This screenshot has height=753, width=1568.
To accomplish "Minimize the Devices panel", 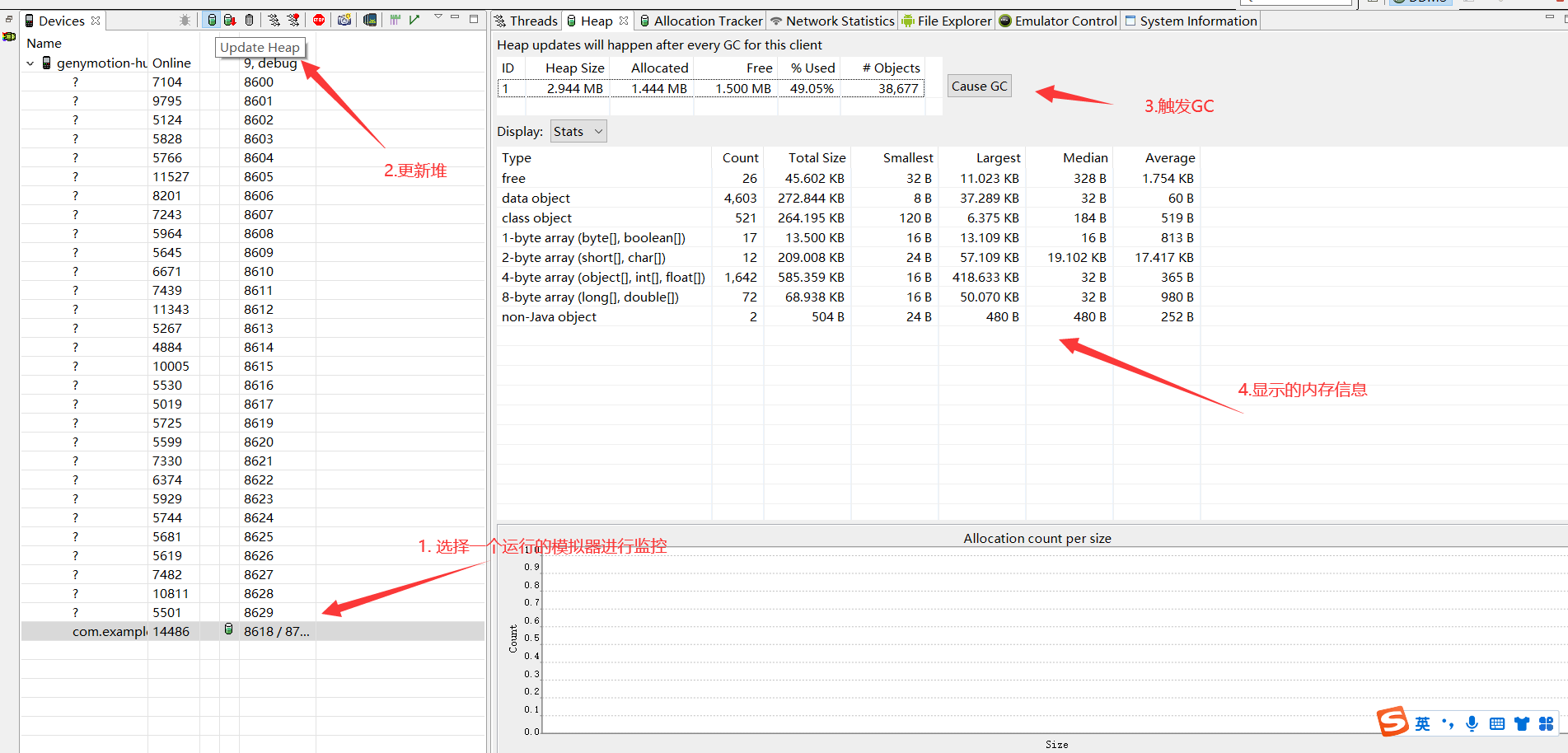I will point(455,17).
